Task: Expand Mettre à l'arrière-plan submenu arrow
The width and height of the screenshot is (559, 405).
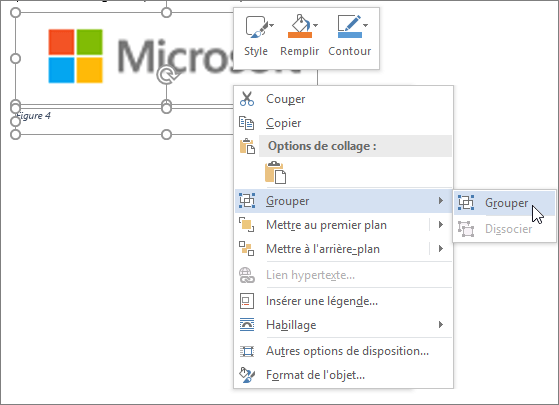Action: 441,248
